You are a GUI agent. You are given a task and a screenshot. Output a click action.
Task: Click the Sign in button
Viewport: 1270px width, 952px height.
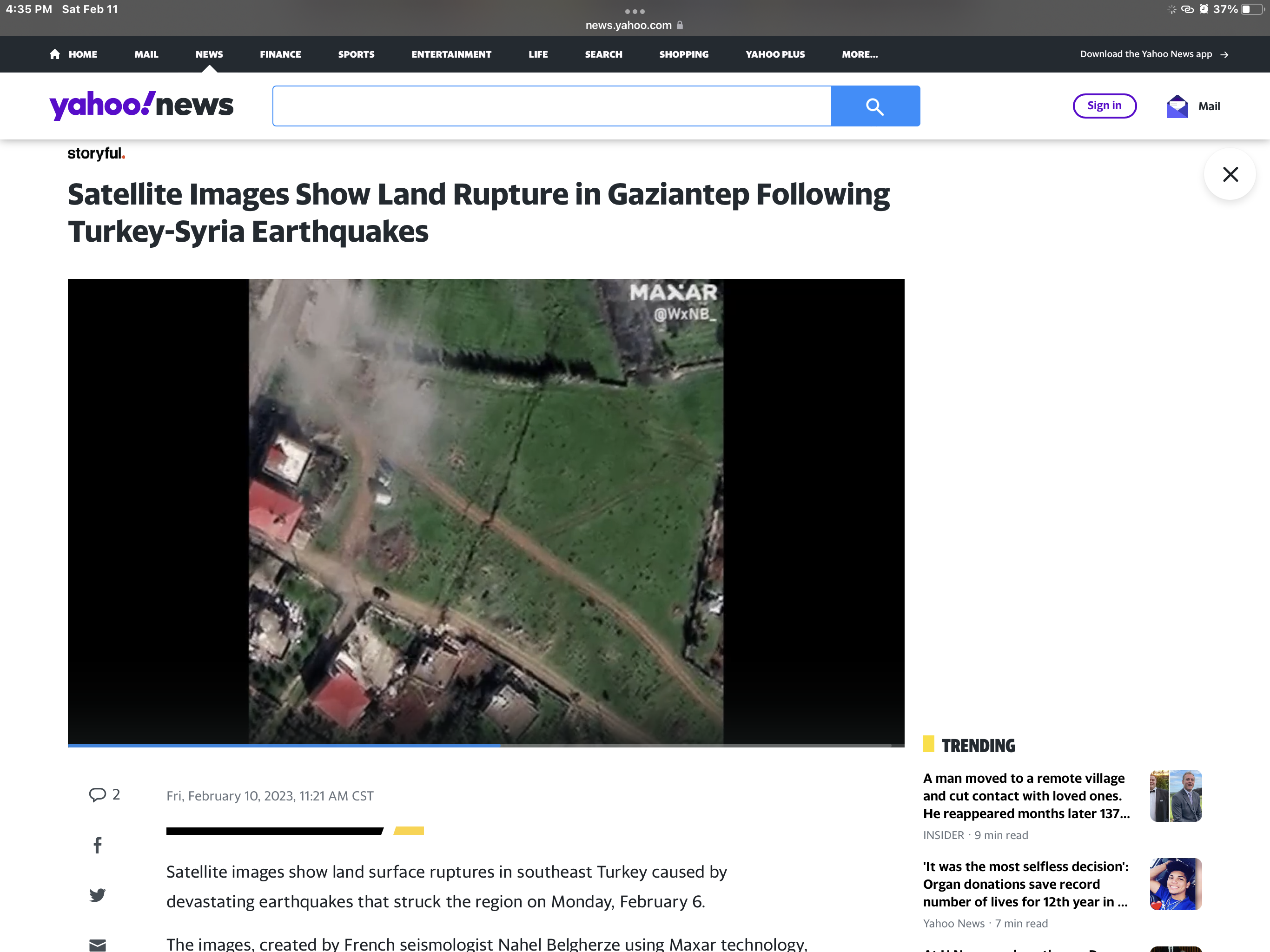point(1104,106)
